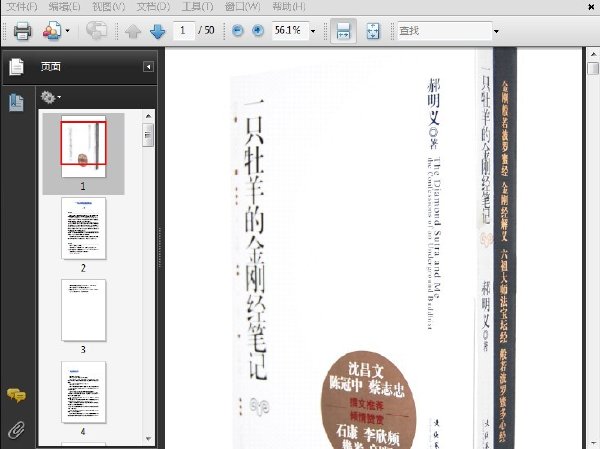
Task: Open the search options dropdown arrow
Action: (x=496, y=31)
